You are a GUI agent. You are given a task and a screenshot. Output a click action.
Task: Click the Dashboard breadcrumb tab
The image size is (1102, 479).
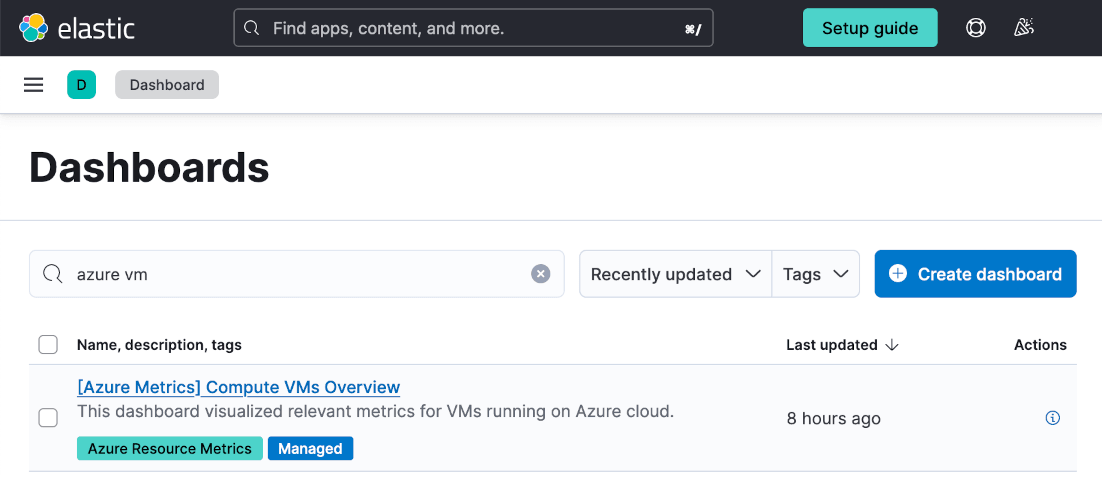tap(167, 85)
